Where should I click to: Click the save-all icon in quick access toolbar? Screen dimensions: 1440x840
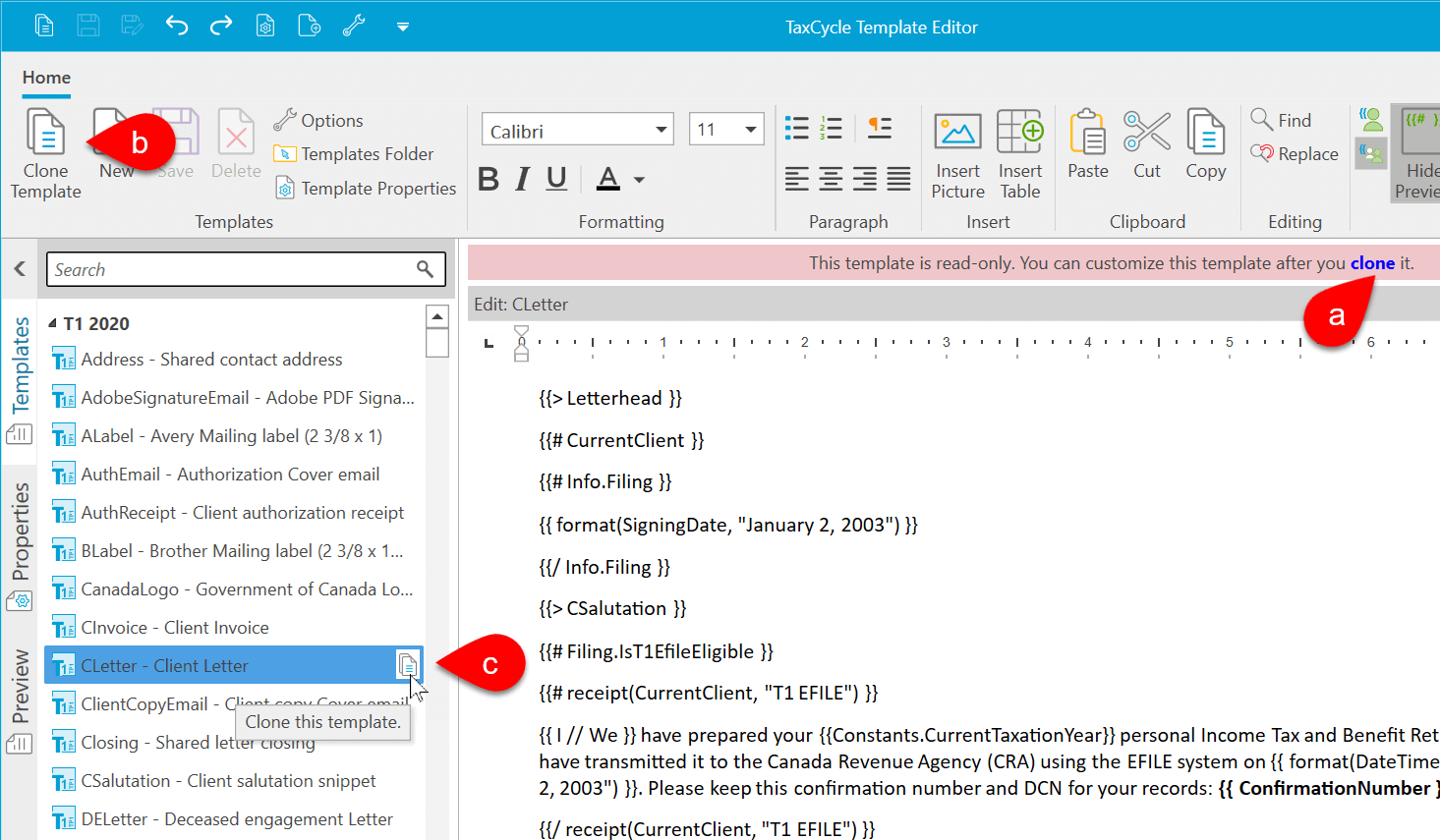[x=132, y=26]
